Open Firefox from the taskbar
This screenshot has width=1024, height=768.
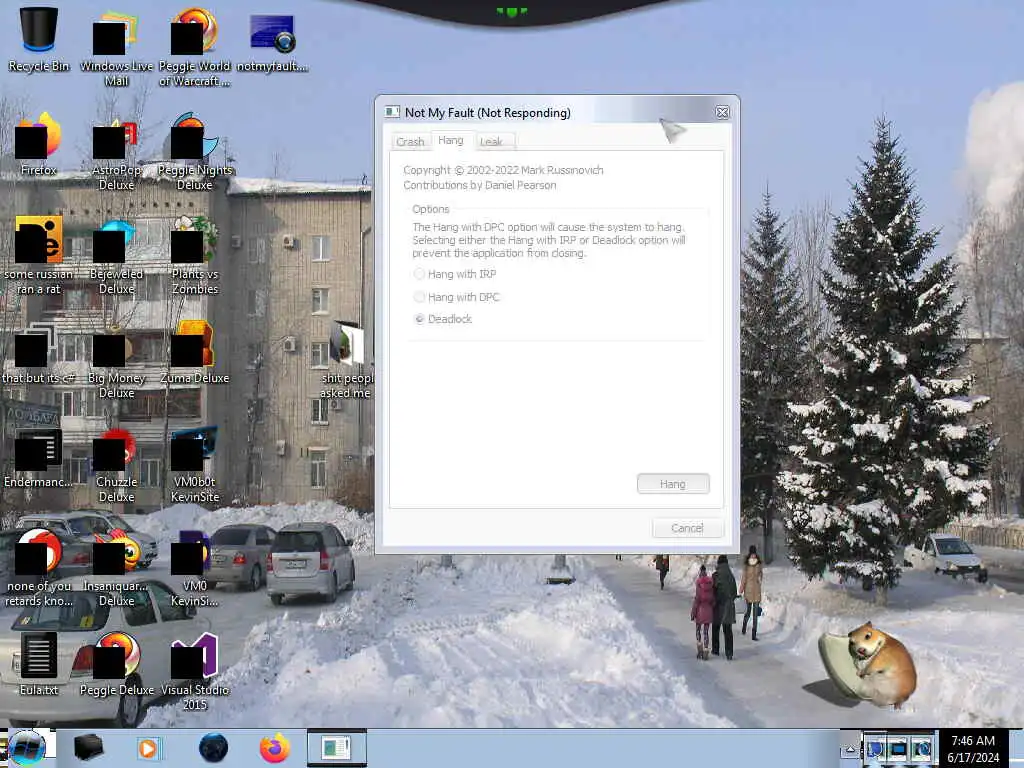274,748
